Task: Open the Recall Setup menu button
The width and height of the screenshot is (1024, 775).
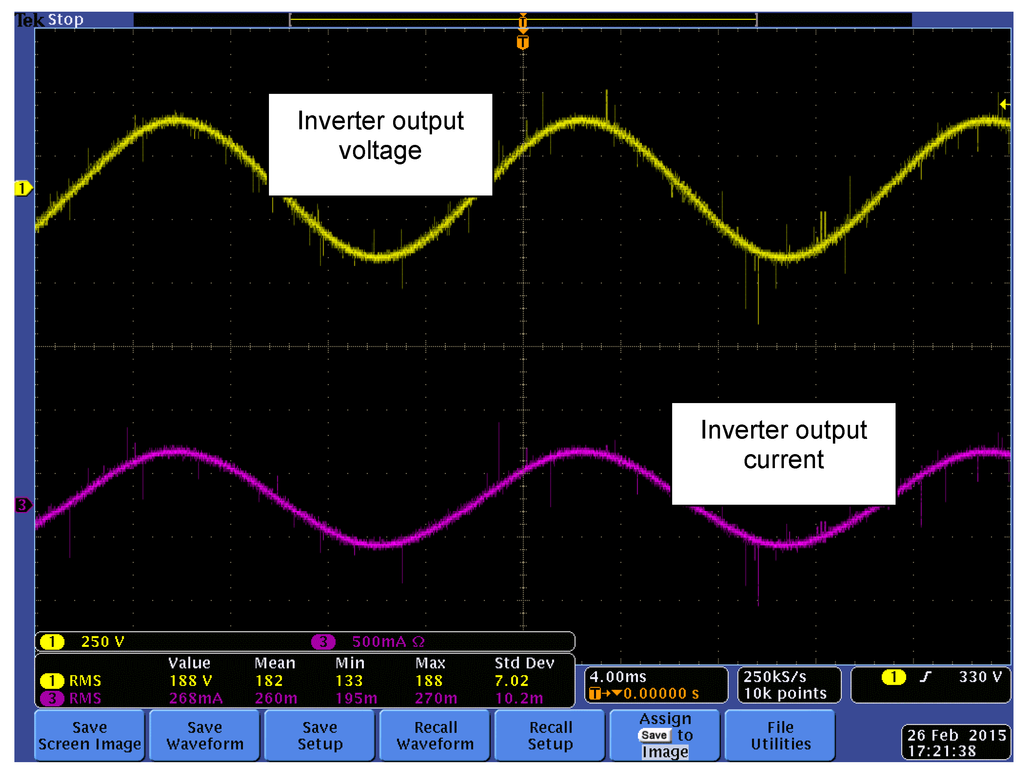Action: [x=550, y=736]
